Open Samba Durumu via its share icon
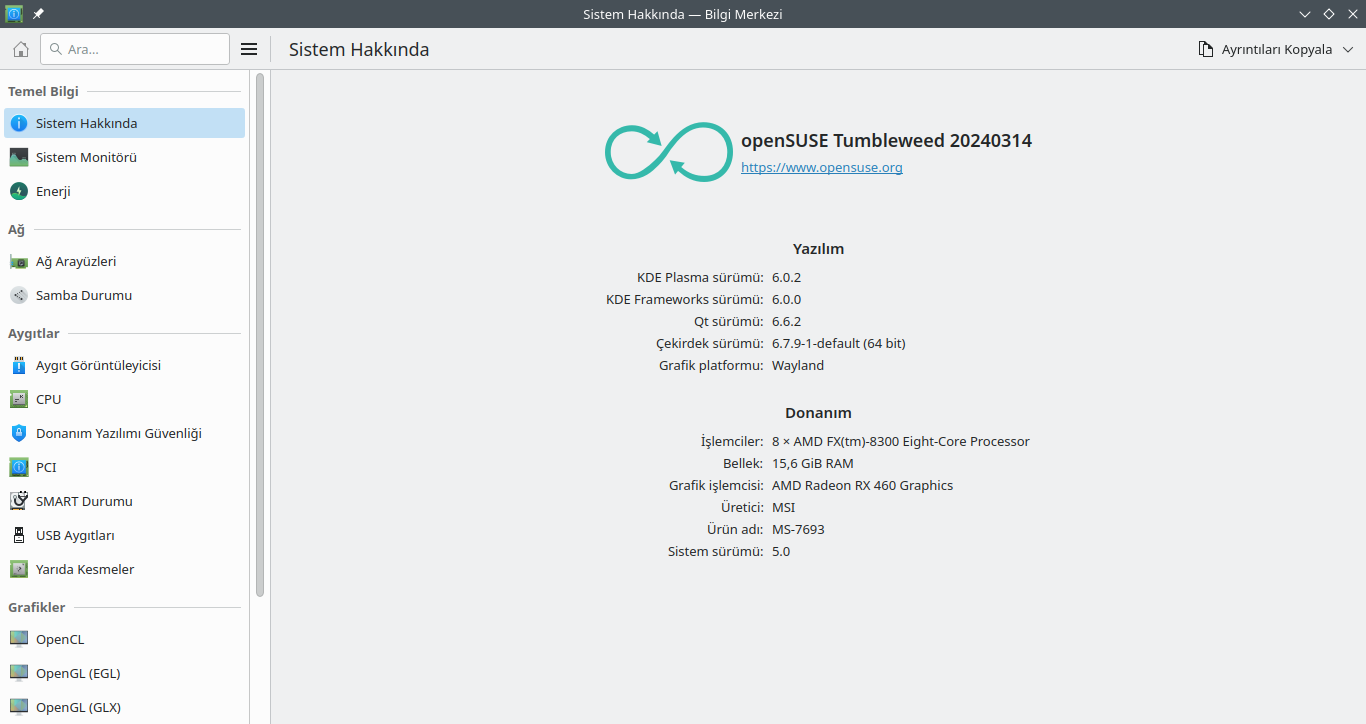The width and height of the screenshot is (1366, 724). click(19, 295)
